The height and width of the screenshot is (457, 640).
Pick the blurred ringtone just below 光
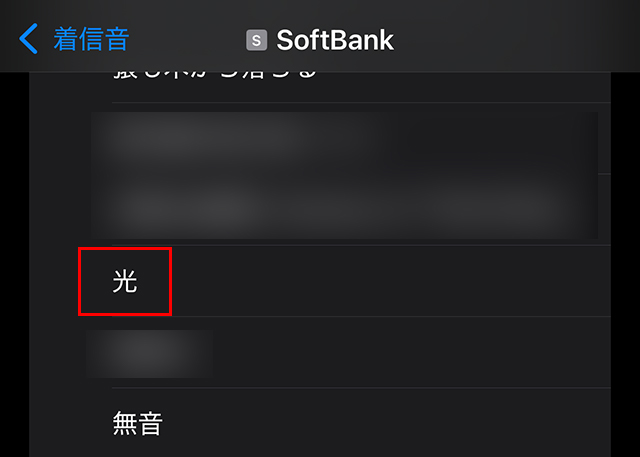pos(320,353)
